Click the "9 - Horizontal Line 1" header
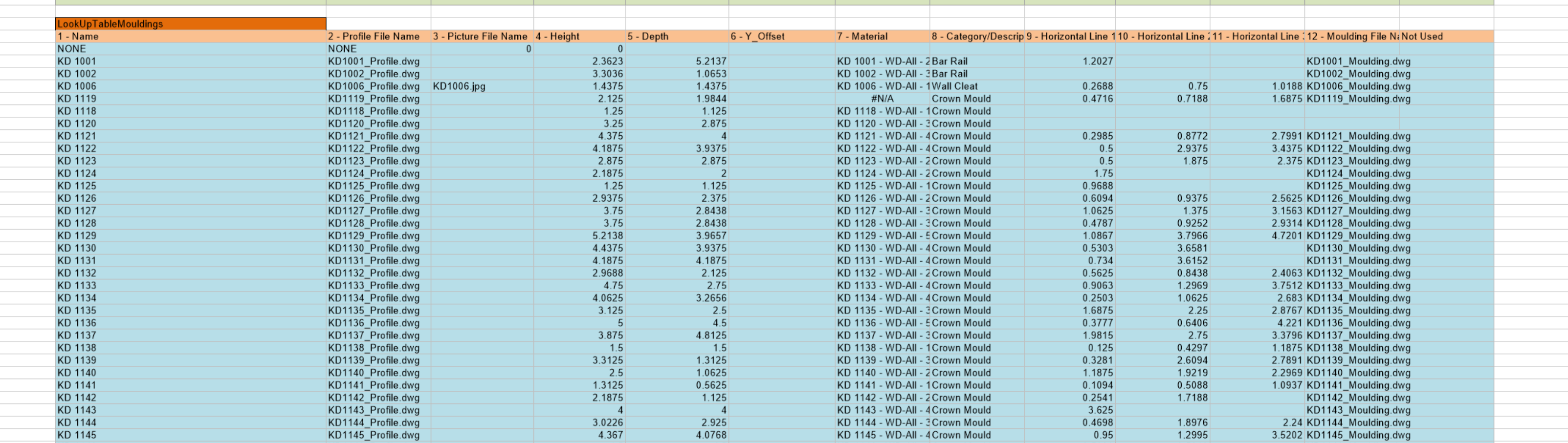The width and height of the screenshot is (1568, 443). 1070,37
